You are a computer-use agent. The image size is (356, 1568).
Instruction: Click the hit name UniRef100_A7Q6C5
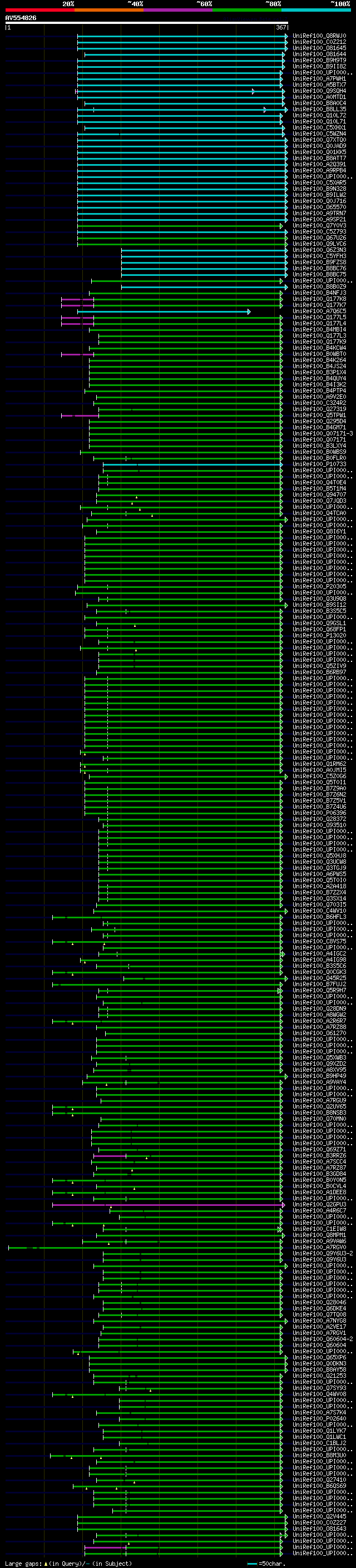pyautogui.click(x=319, y=311)
